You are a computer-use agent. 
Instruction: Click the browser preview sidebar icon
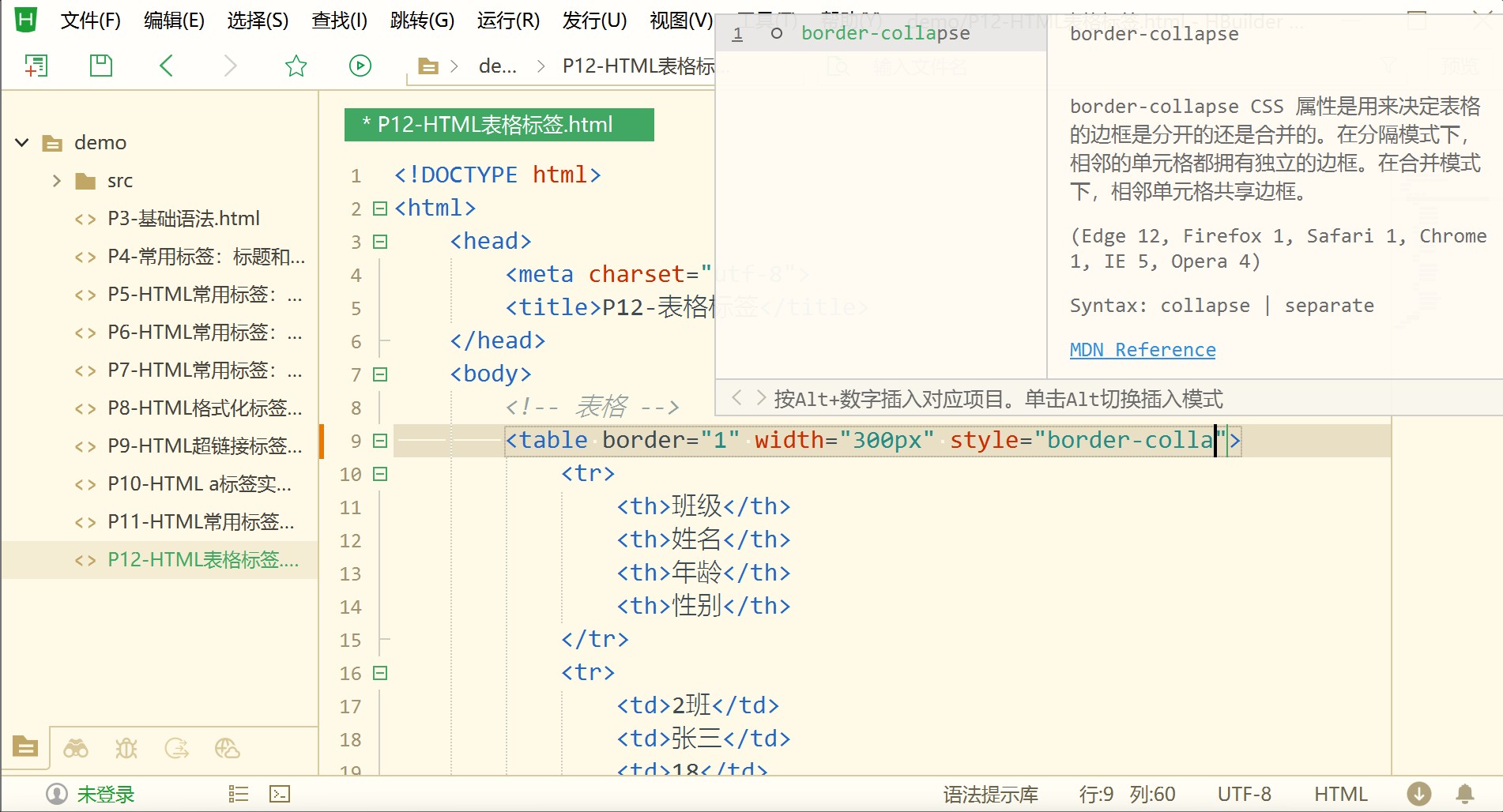[x=228, y=748]
